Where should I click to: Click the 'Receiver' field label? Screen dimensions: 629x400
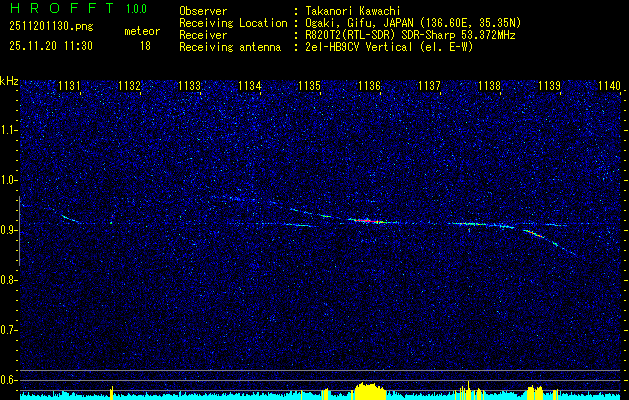[203, 35]
